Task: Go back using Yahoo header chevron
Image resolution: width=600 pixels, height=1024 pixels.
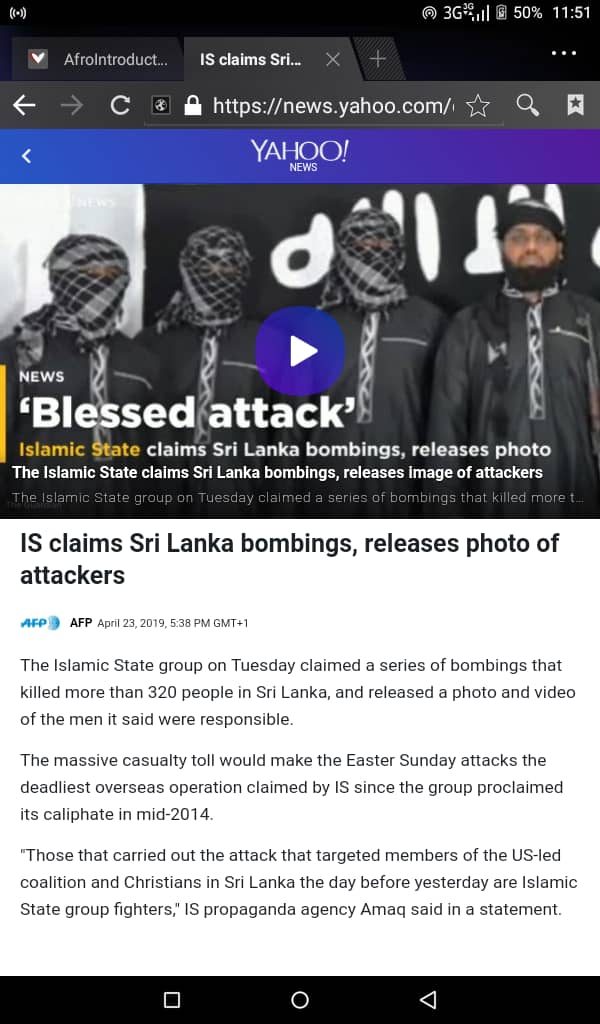Action: tap(26, 155)
